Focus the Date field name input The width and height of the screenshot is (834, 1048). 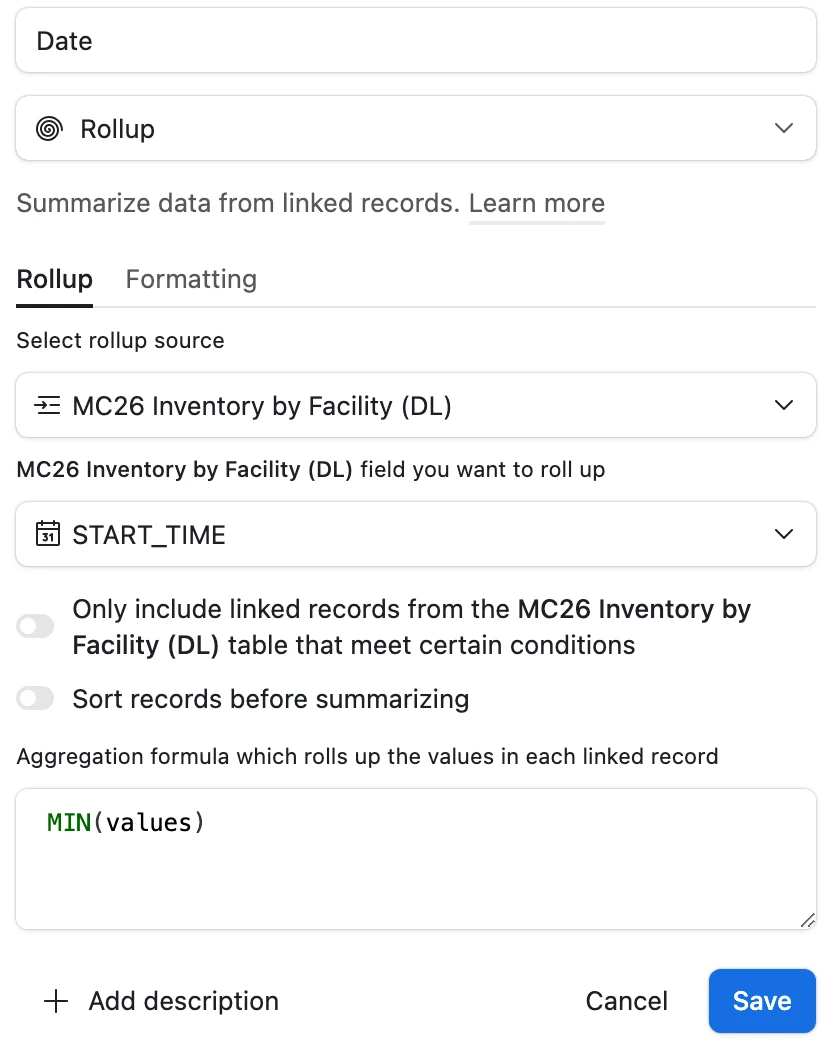click(416, 41)
